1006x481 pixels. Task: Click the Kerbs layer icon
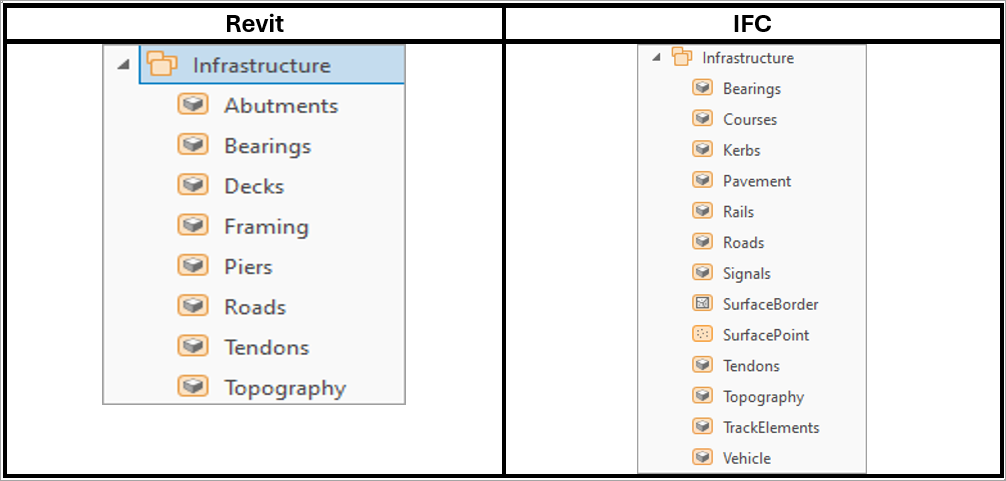tap(702, 150)
